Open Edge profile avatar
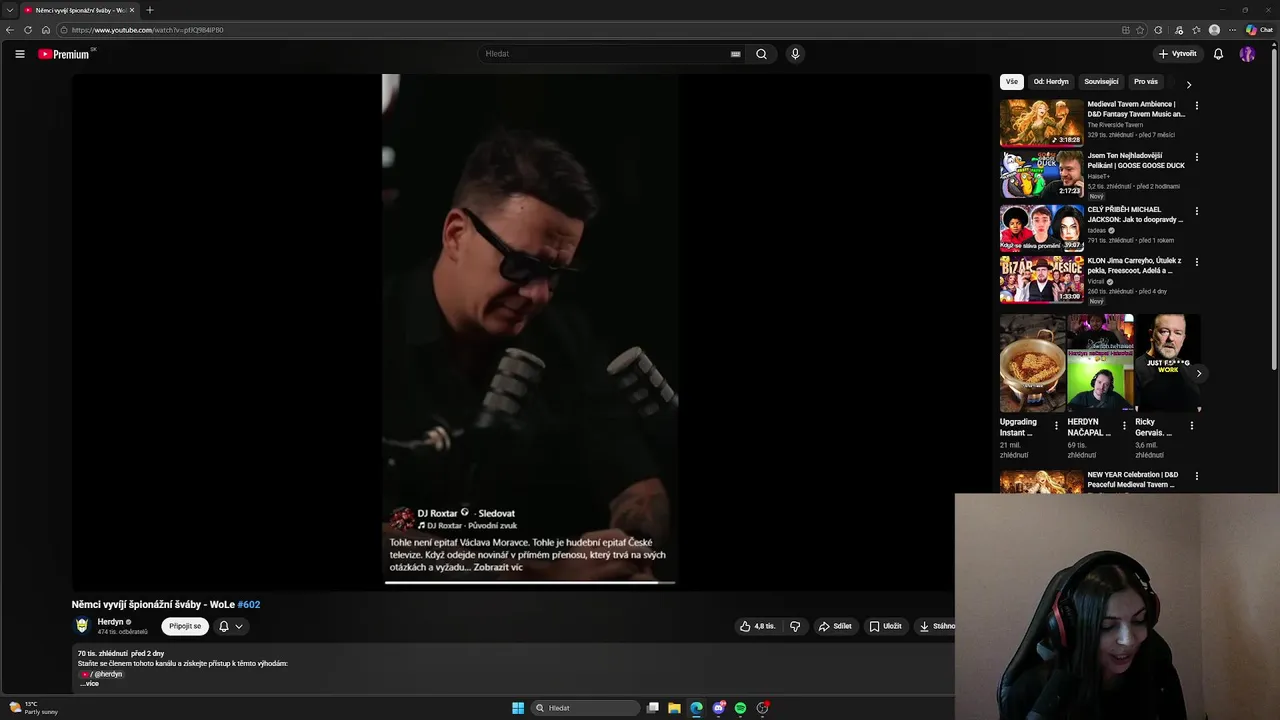 [1214, 30]
